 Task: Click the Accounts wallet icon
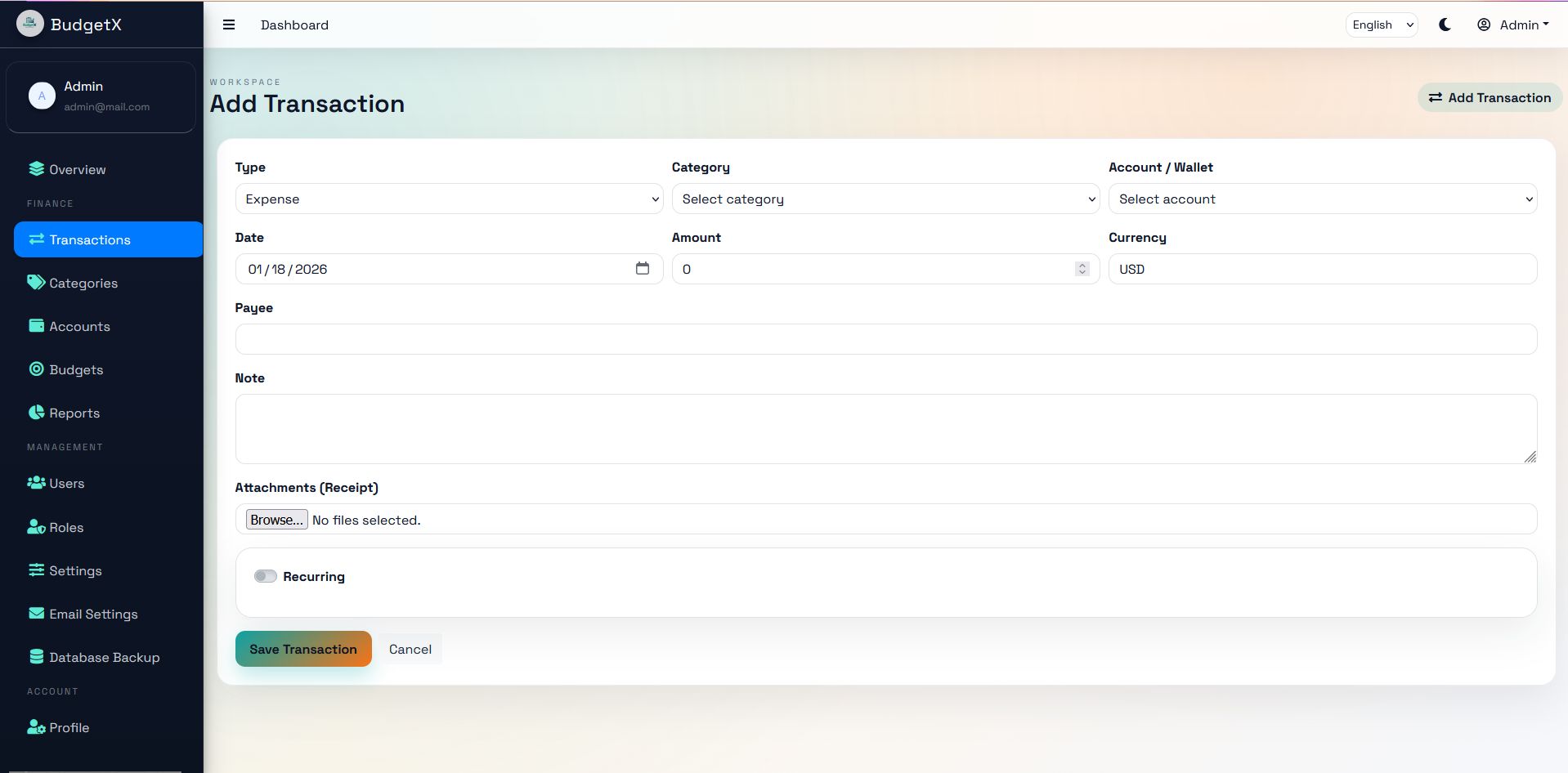(x=36, y=326)
